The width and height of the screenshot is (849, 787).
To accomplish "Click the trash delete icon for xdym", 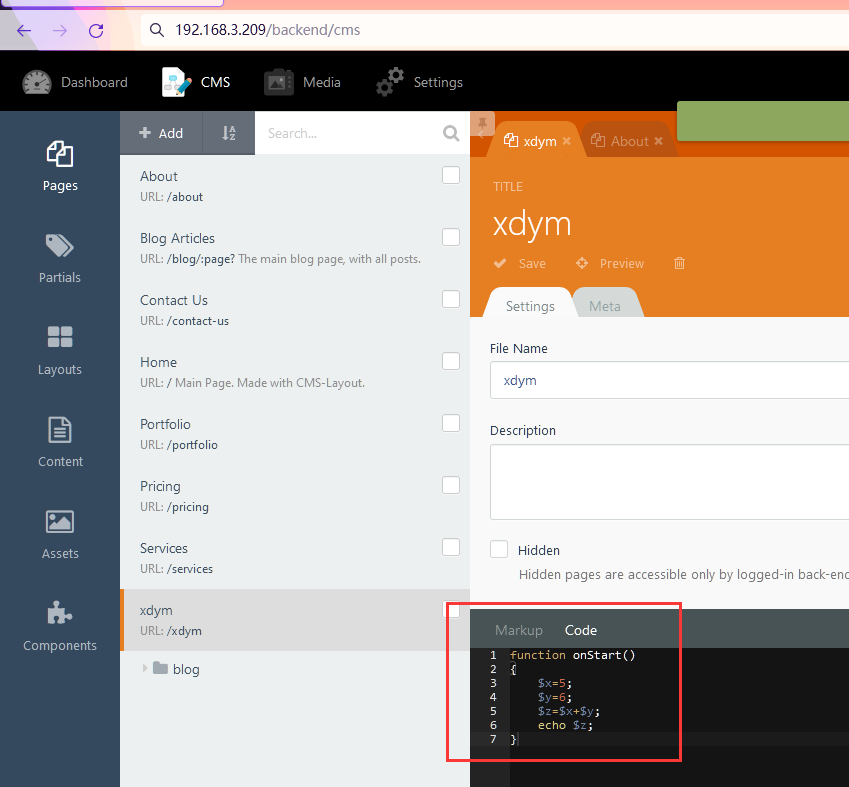I will pos(680,264).
